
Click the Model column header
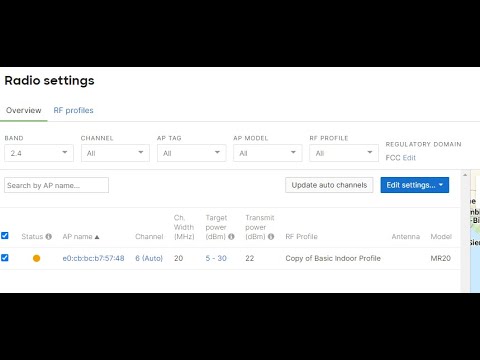point(441,237)
